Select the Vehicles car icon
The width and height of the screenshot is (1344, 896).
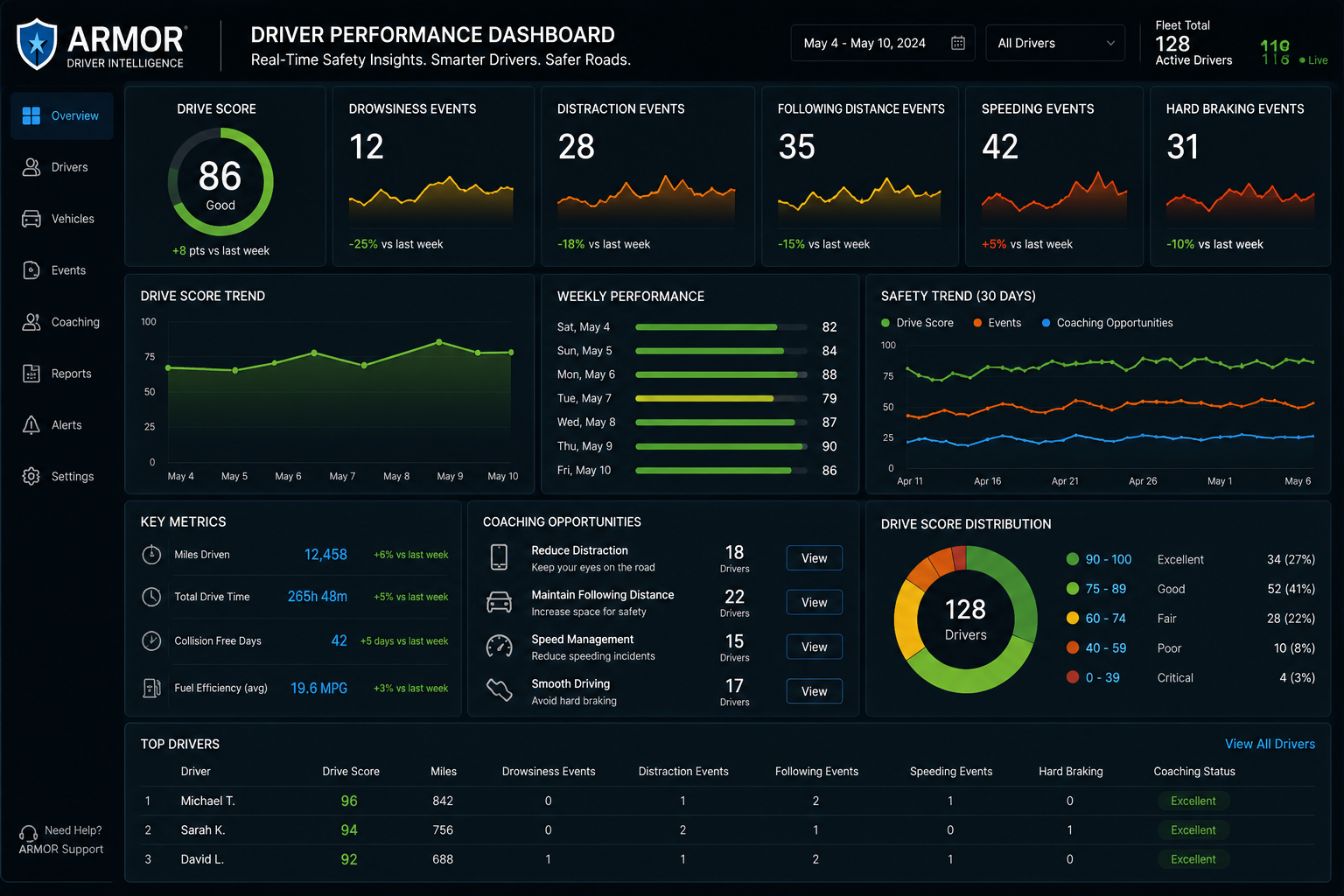pos(31,219)
